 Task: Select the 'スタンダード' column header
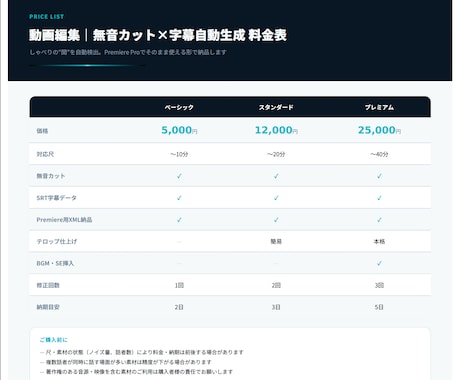coord(276,107)
